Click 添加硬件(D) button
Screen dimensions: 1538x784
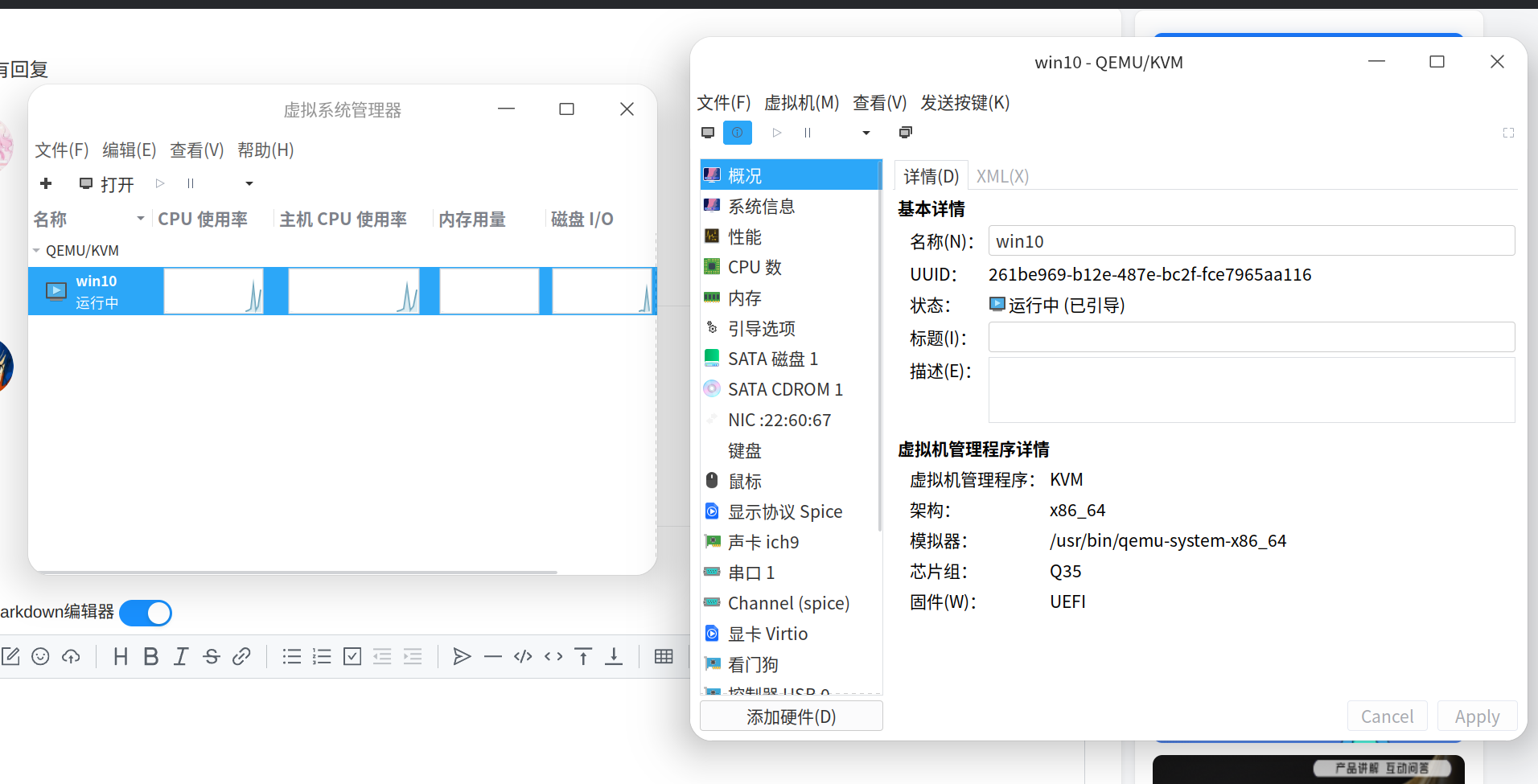pos(792,716)
